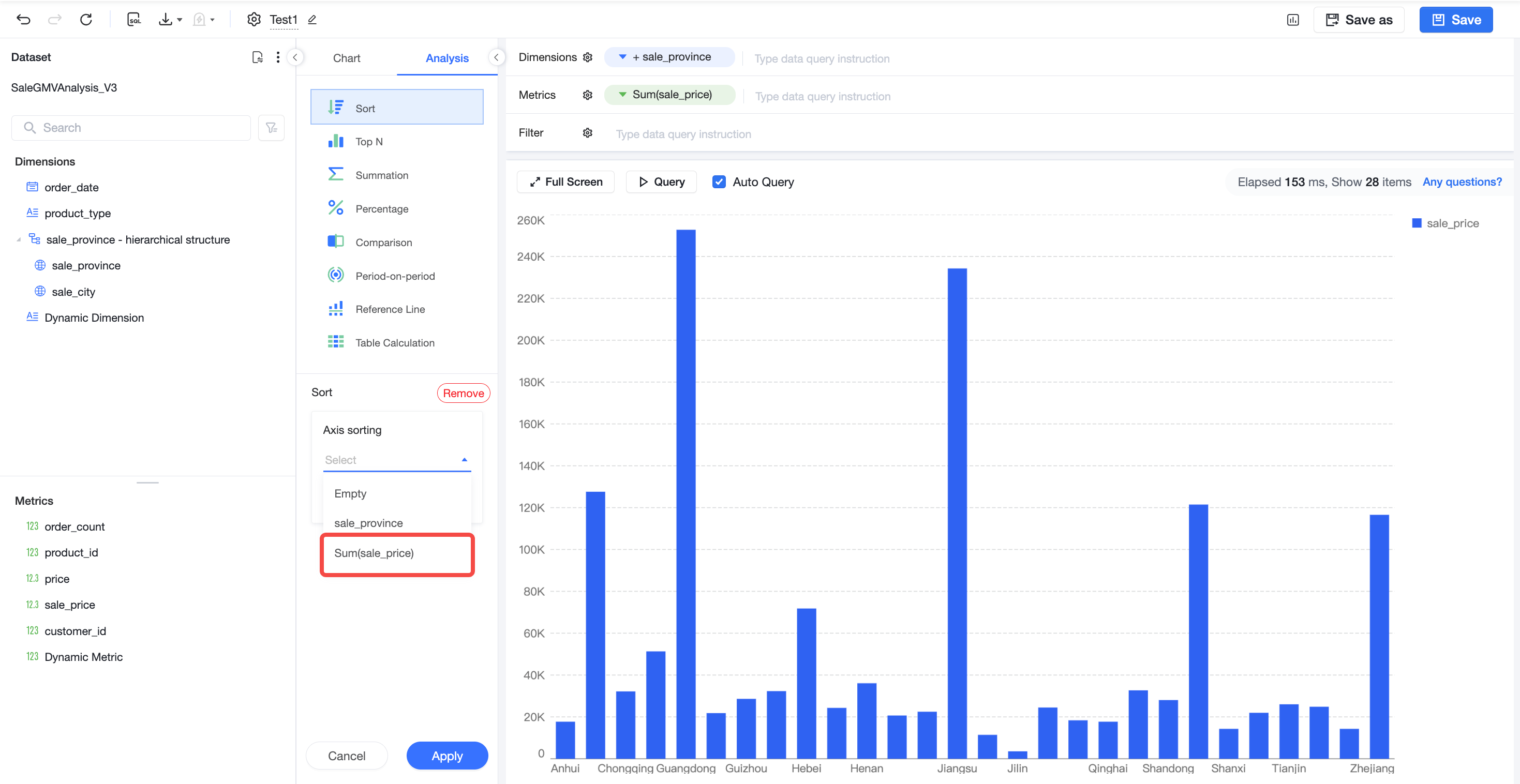Open dataset three-dot more menu
1520x784 pixels.
tap(278, 57)
